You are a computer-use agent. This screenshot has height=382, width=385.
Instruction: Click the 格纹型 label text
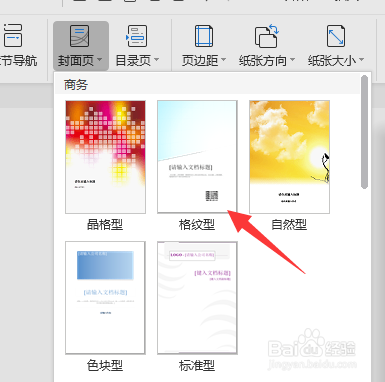coord(197,225)
